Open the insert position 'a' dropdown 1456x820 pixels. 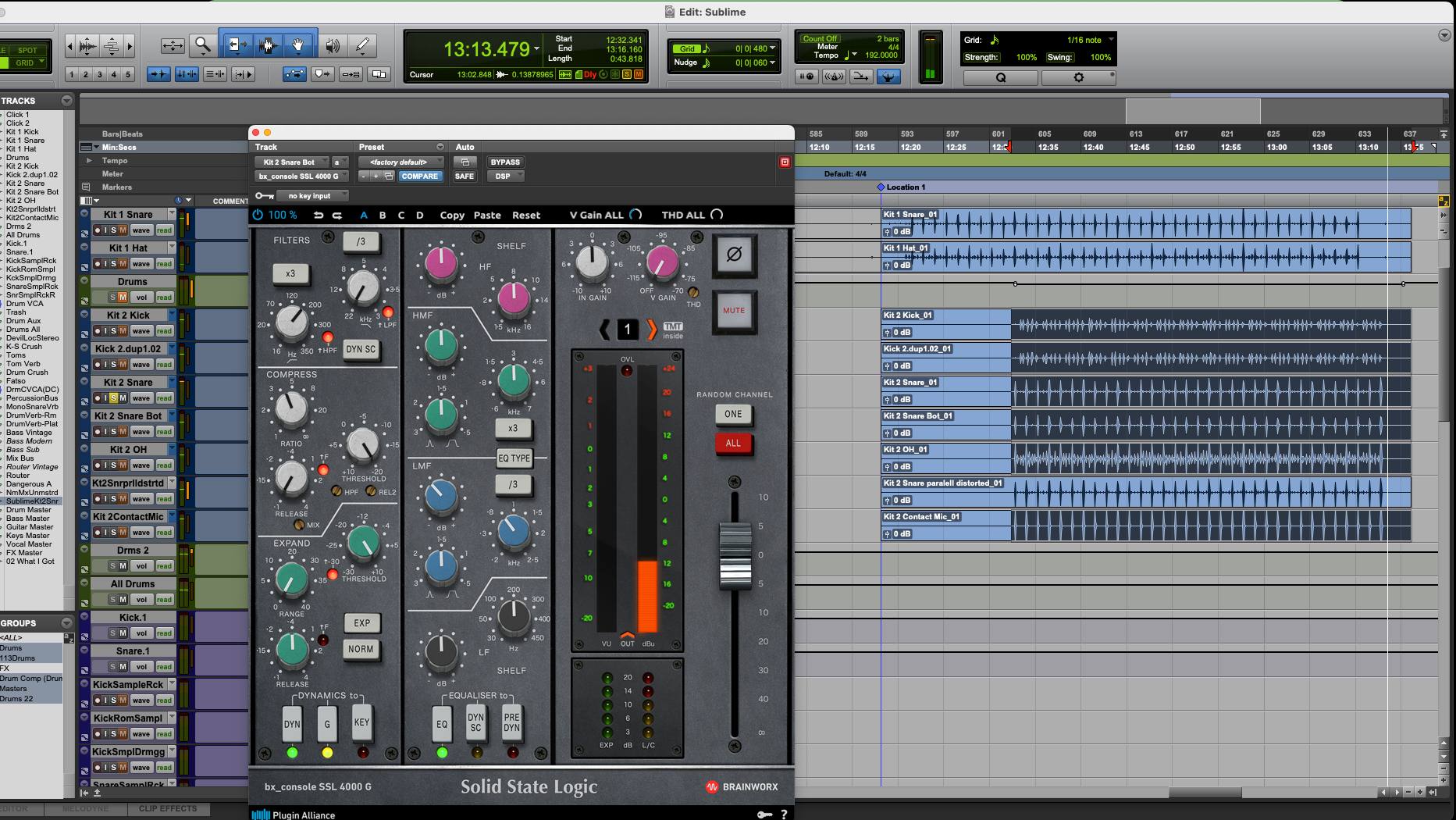click(340, 162)
